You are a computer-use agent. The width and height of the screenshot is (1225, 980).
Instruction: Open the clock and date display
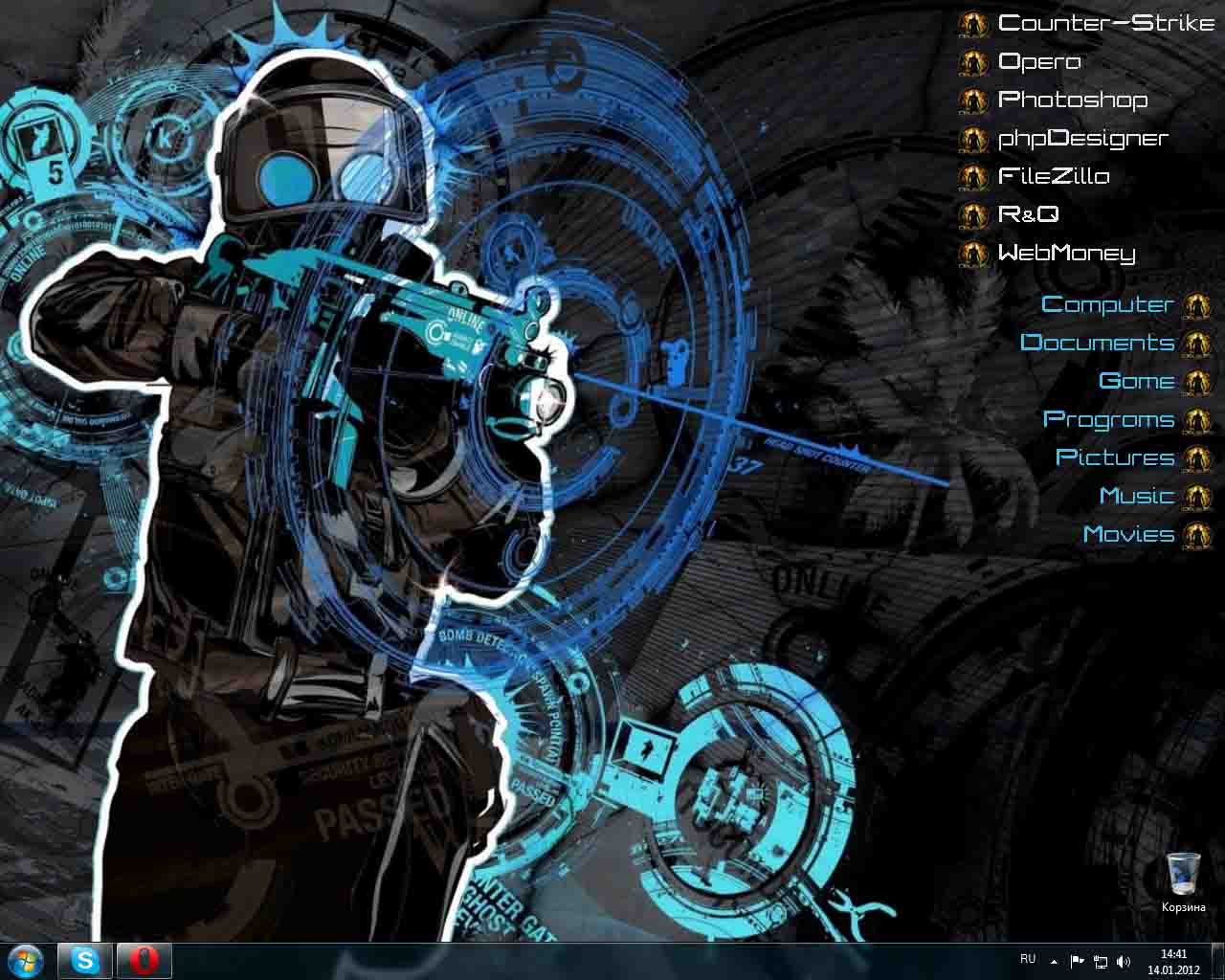point(1173,961)
